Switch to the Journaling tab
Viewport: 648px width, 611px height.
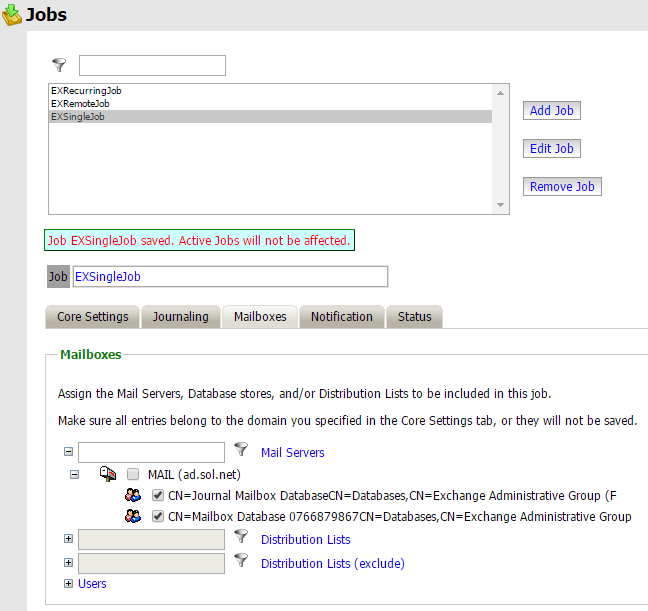[x=181, y=317]
